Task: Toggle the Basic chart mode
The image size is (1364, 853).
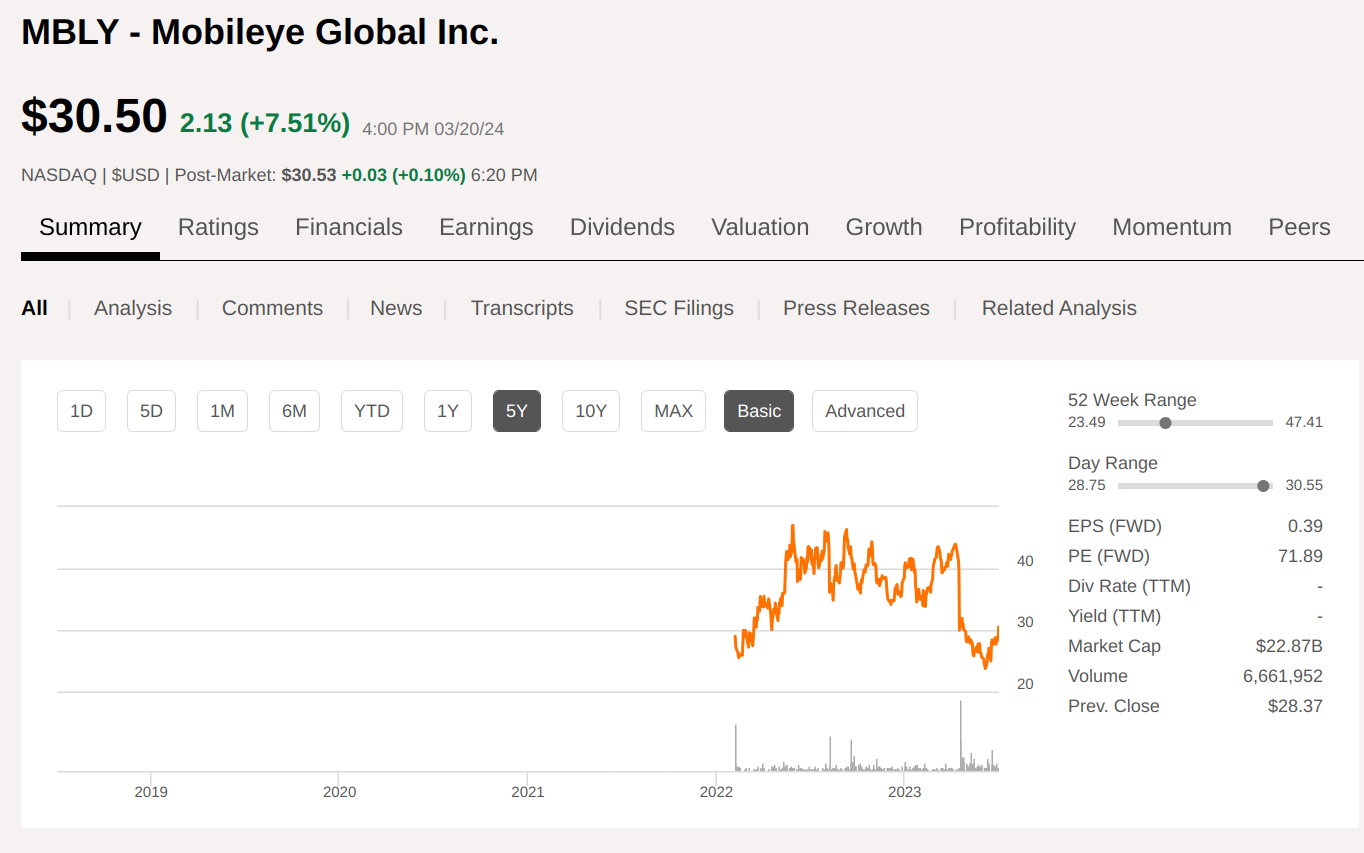Action: pos(758,411)
